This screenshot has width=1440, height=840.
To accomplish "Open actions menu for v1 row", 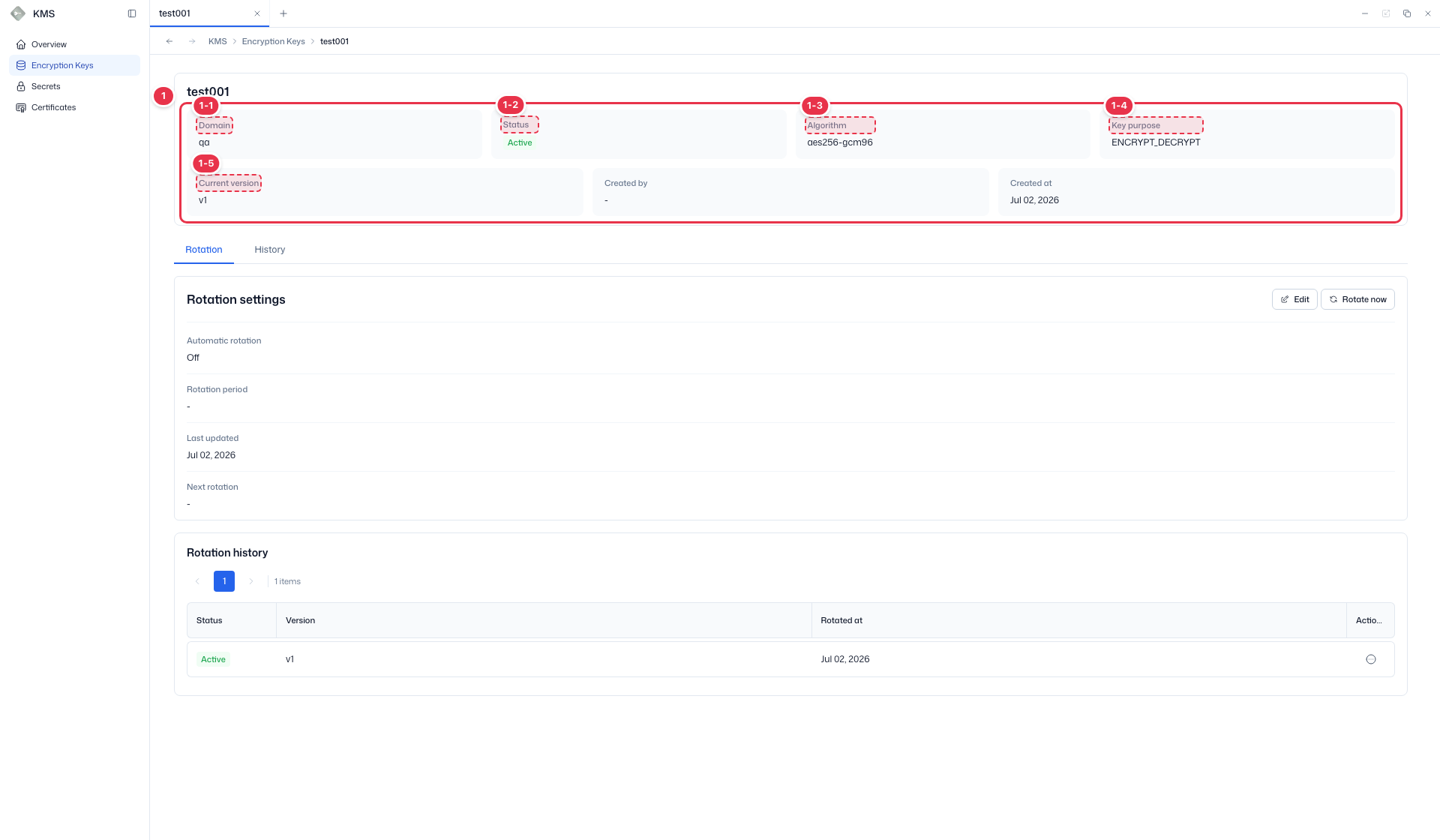I will [1371, 659].
